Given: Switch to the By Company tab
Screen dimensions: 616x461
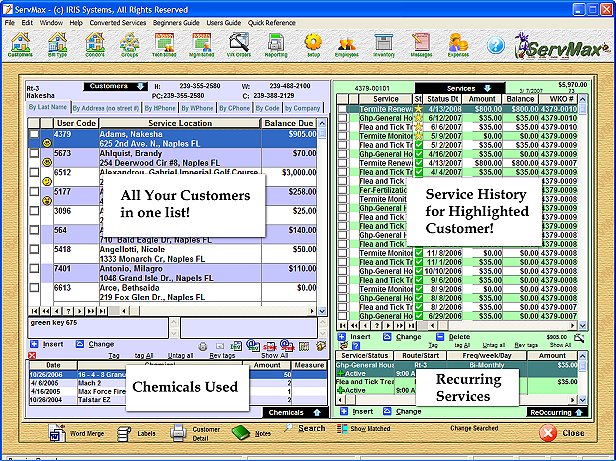Looking at the screenshot, I should point(302,108).
